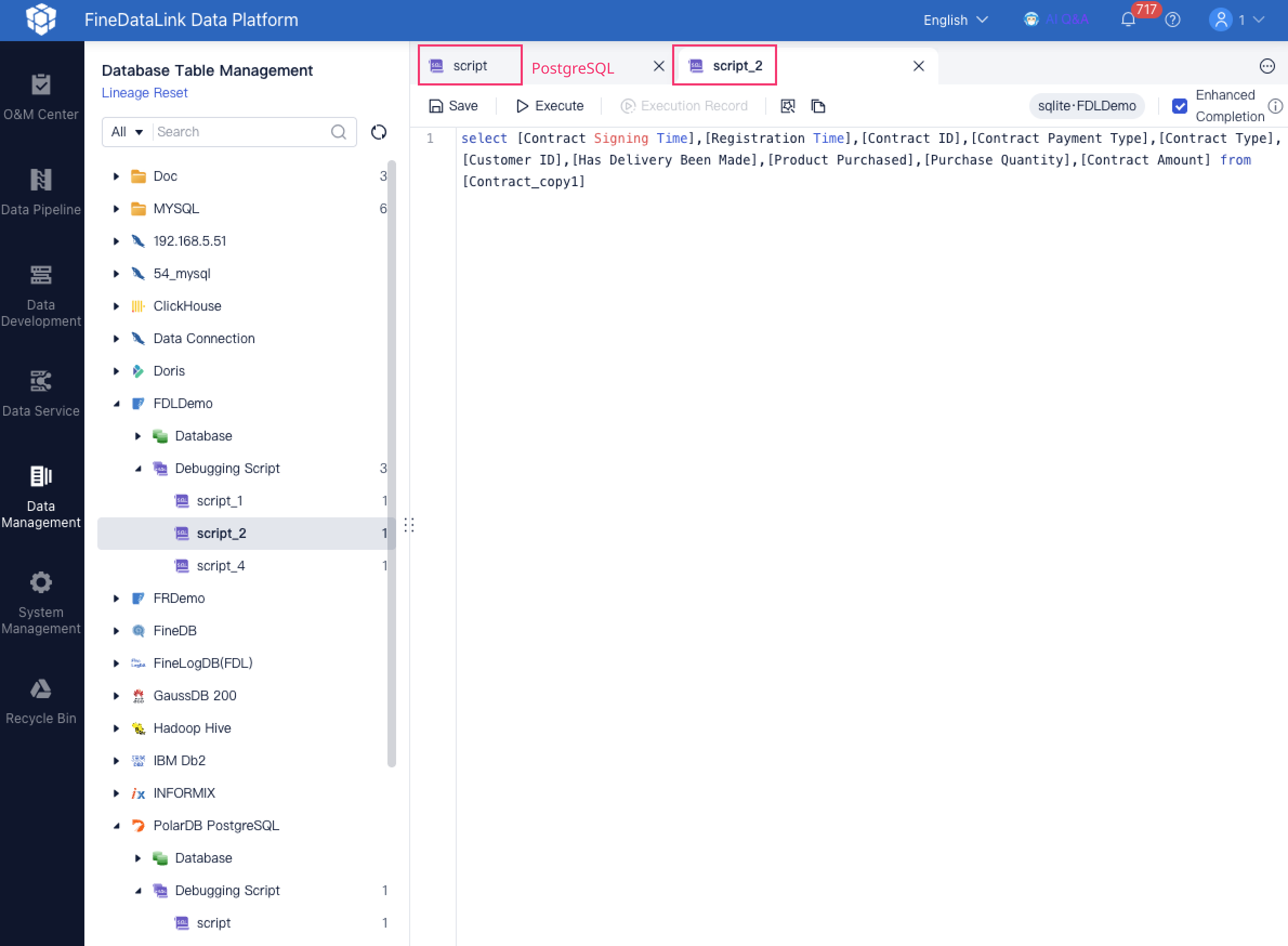Close the script_2 tab

tap(918, 67)
